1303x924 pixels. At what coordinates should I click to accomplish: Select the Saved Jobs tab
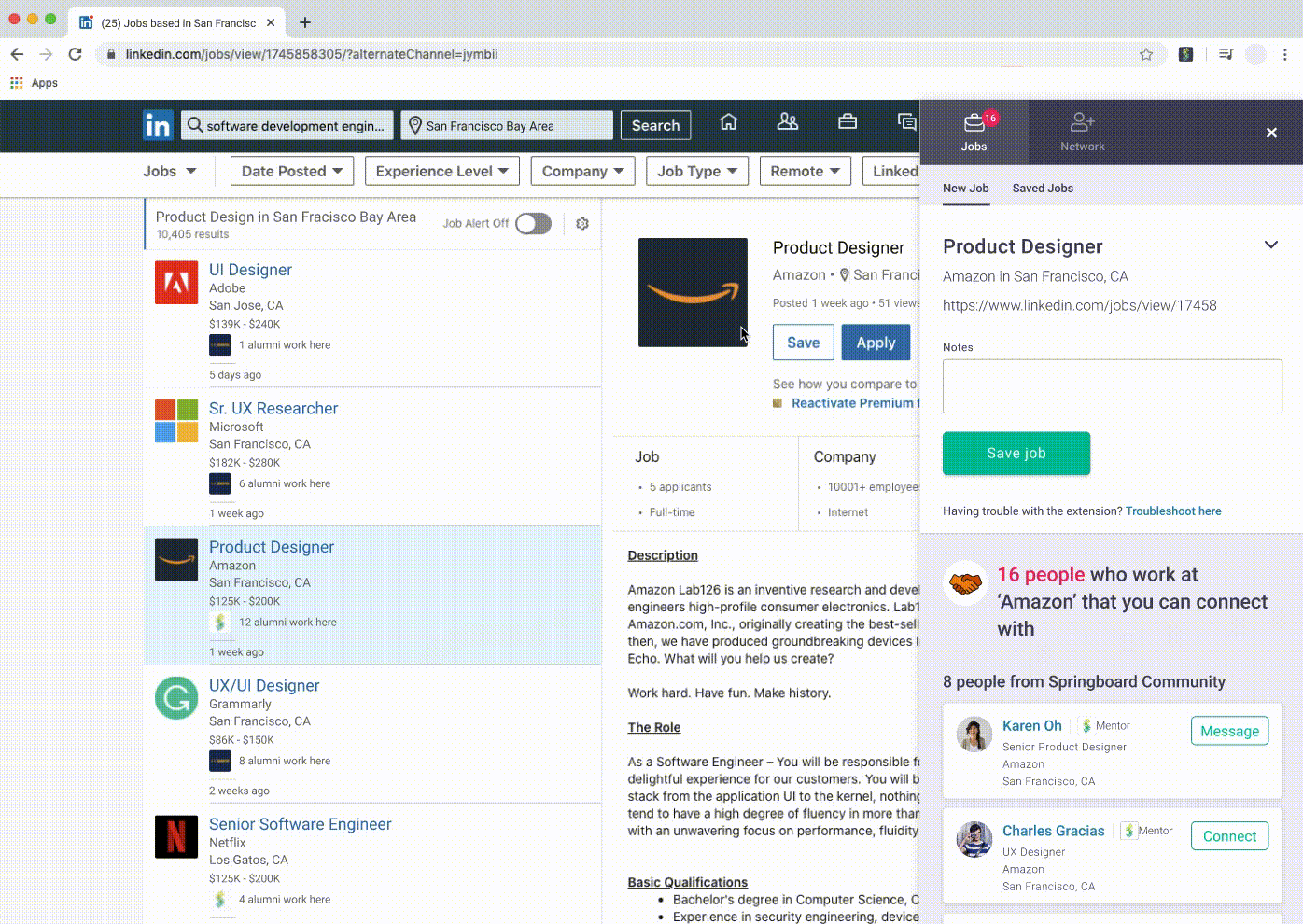pos(1043,188)
